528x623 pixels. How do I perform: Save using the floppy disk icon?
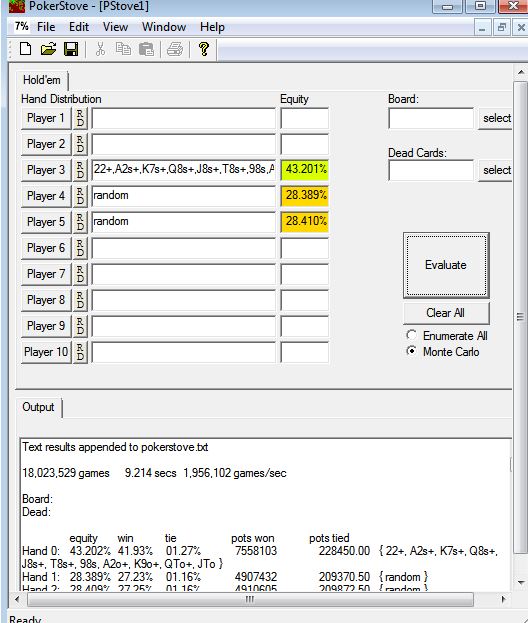[x=71, y=49]
